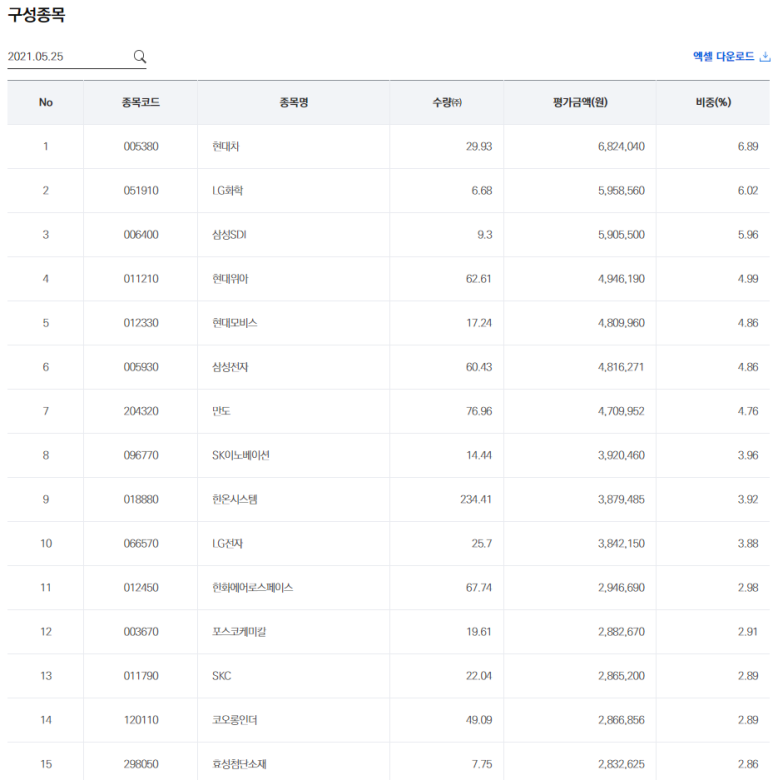Click the valuation amount 5,958,560

click(621, 191)
